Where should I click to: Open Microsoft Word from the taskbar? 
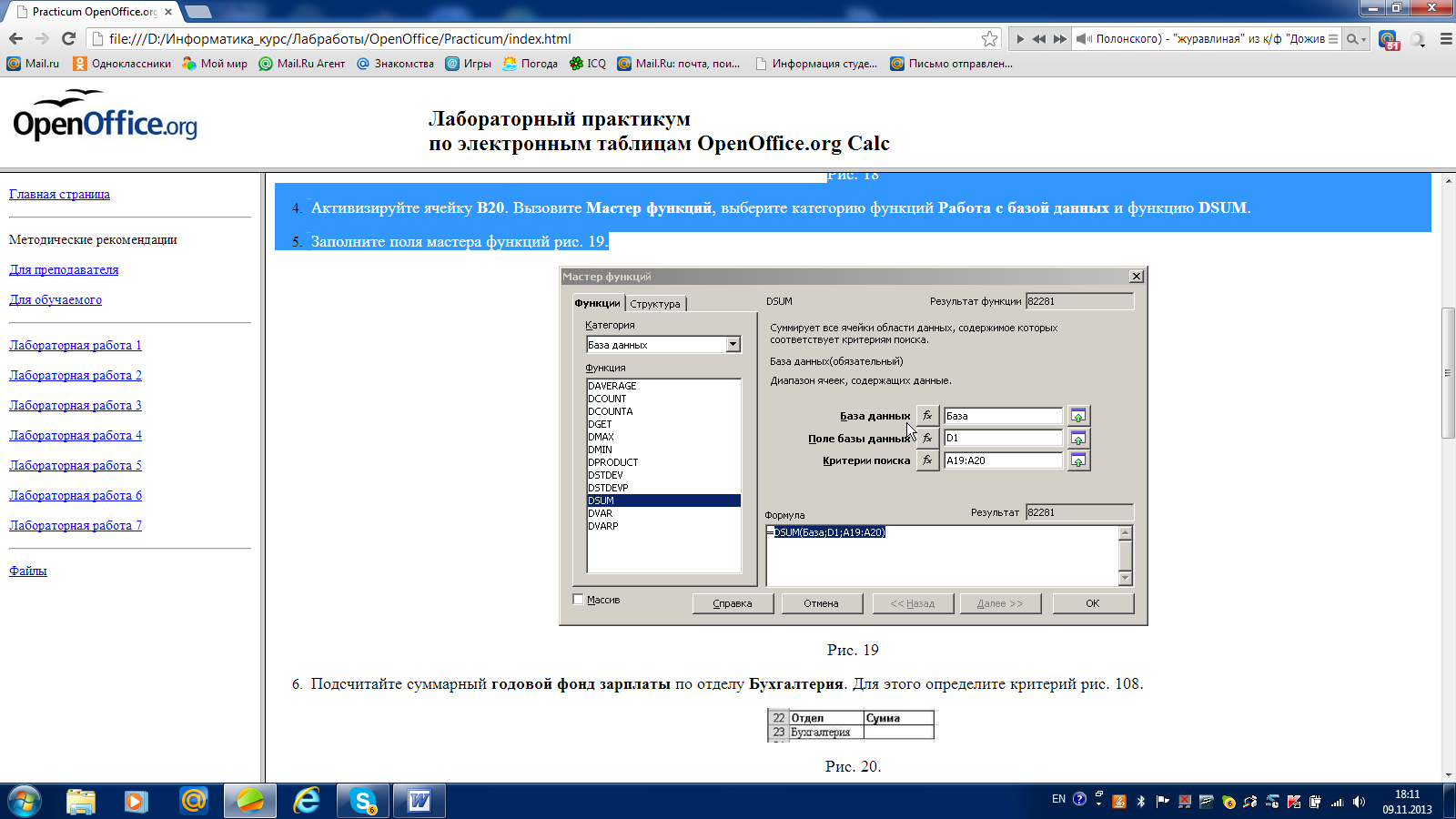tap(420, 801)
